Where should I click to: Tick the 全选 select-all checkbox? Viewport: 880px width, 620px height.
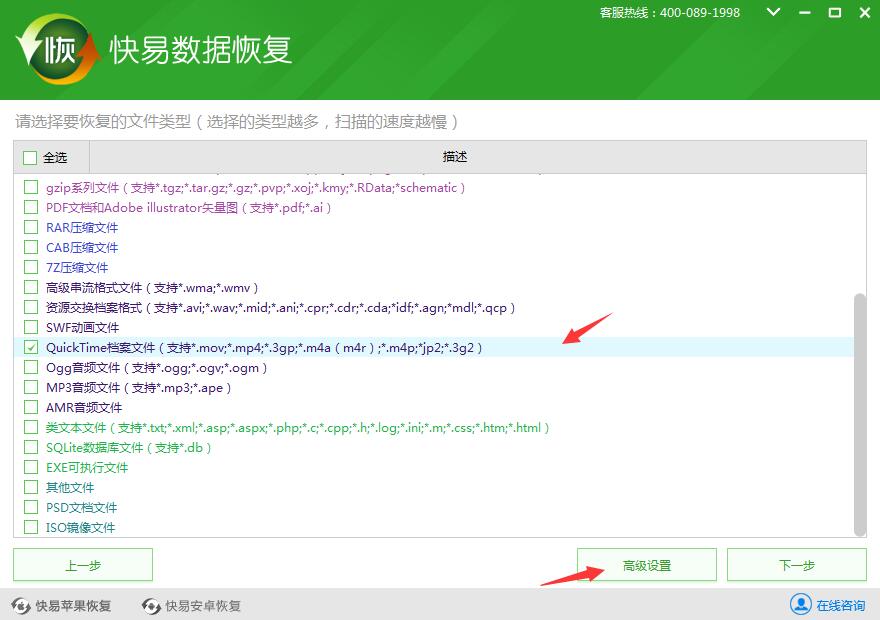pyautogui.click(x=30, y=158)
